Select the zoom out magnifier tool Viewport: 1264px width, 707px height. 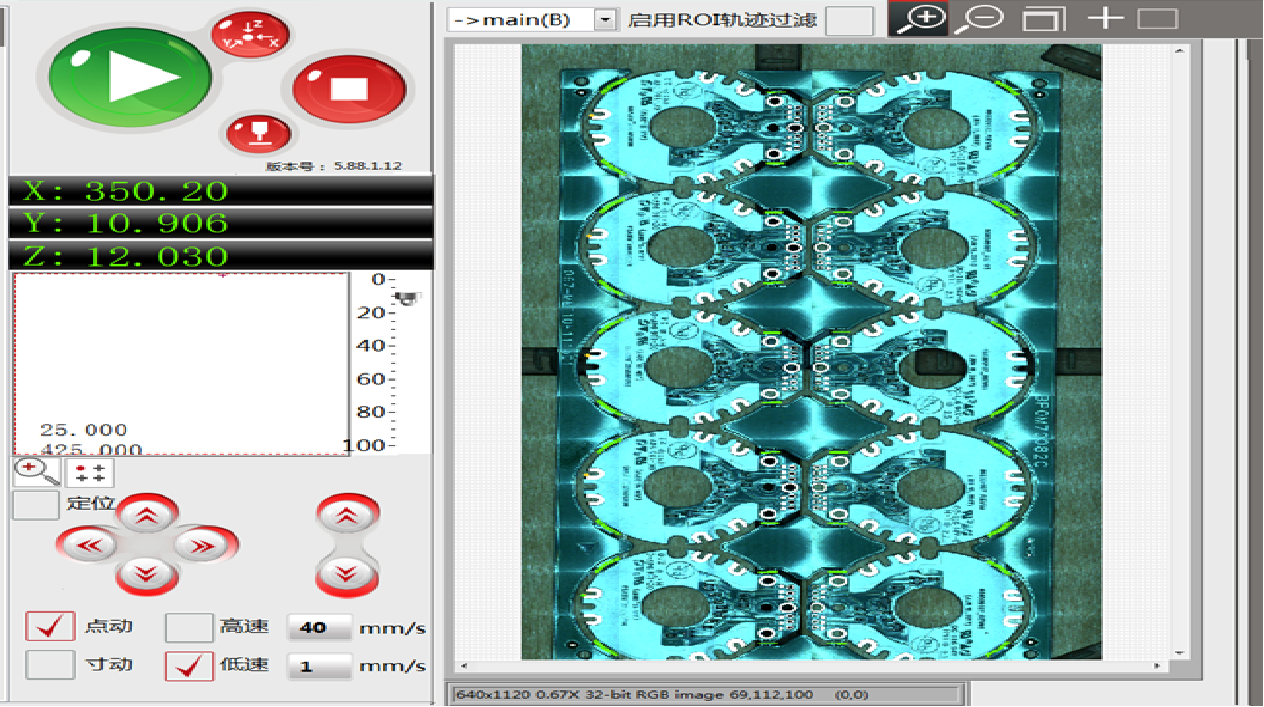click(x=979, y=19)
